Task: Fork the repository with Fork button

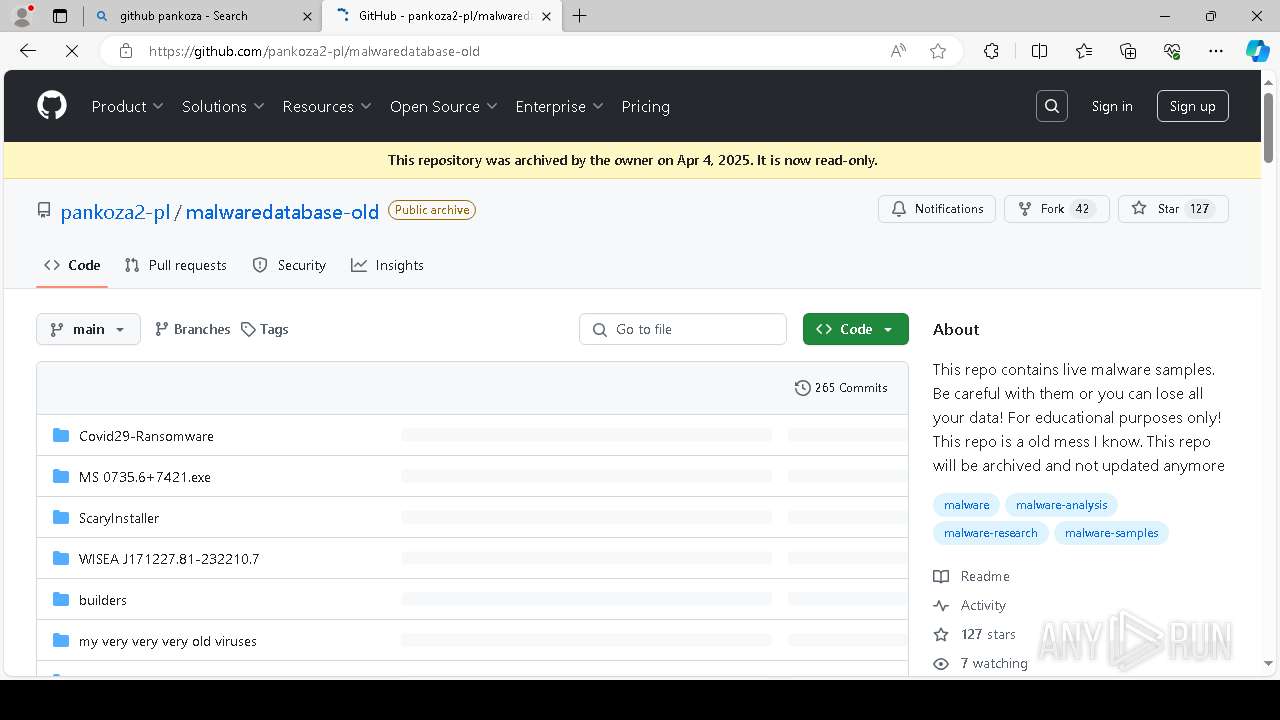Action: click(1057, 209)
